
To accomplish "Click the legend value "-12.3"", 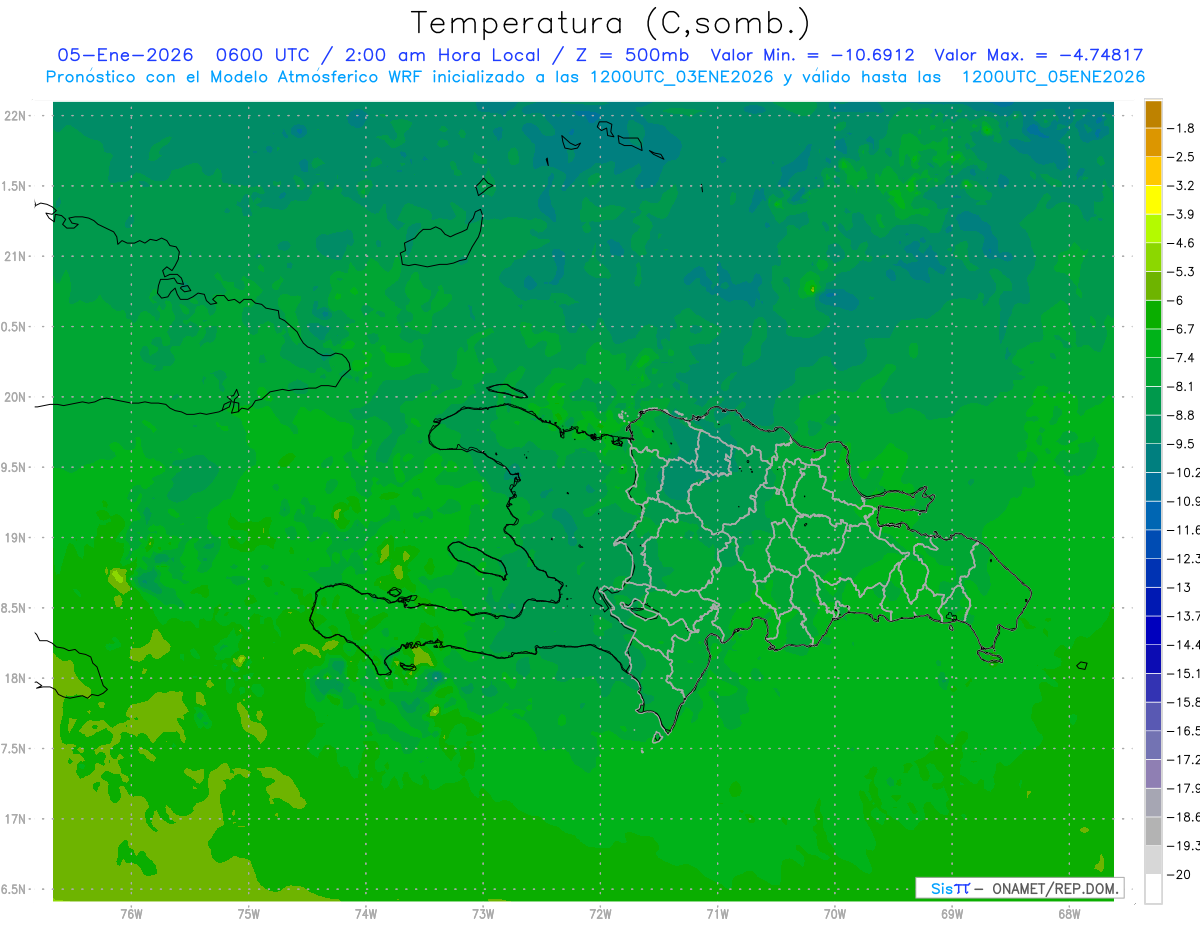I will click(x=1183, y=558).
